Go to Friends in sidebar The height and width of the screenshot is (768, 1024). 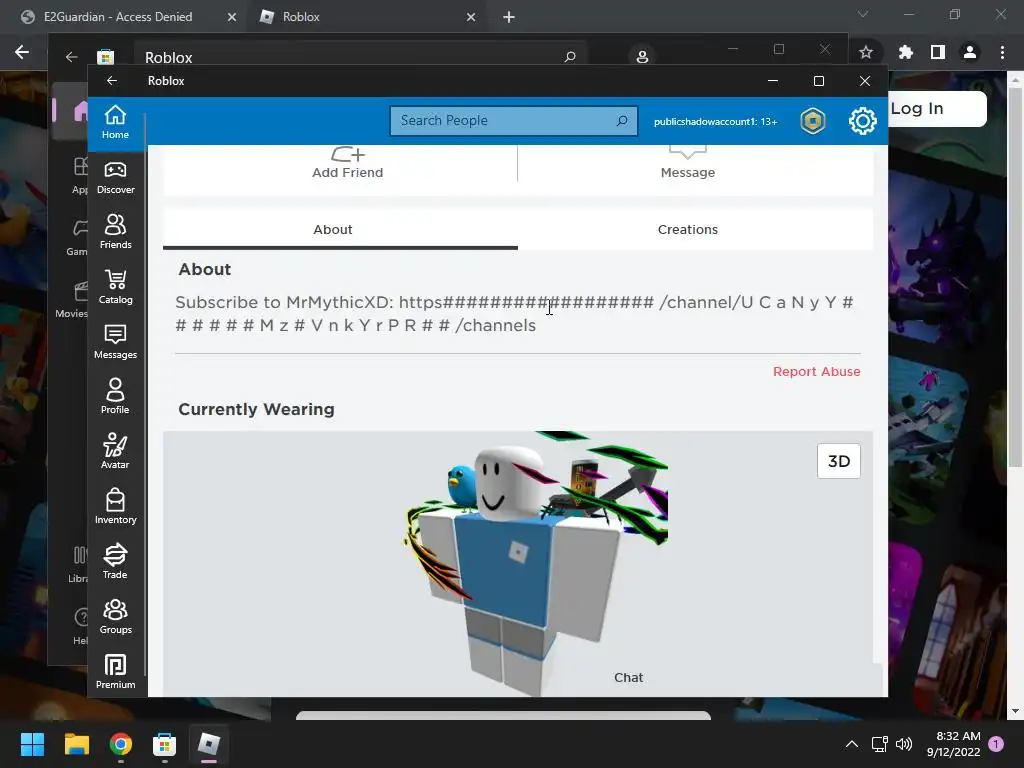(x=115, y=232)
